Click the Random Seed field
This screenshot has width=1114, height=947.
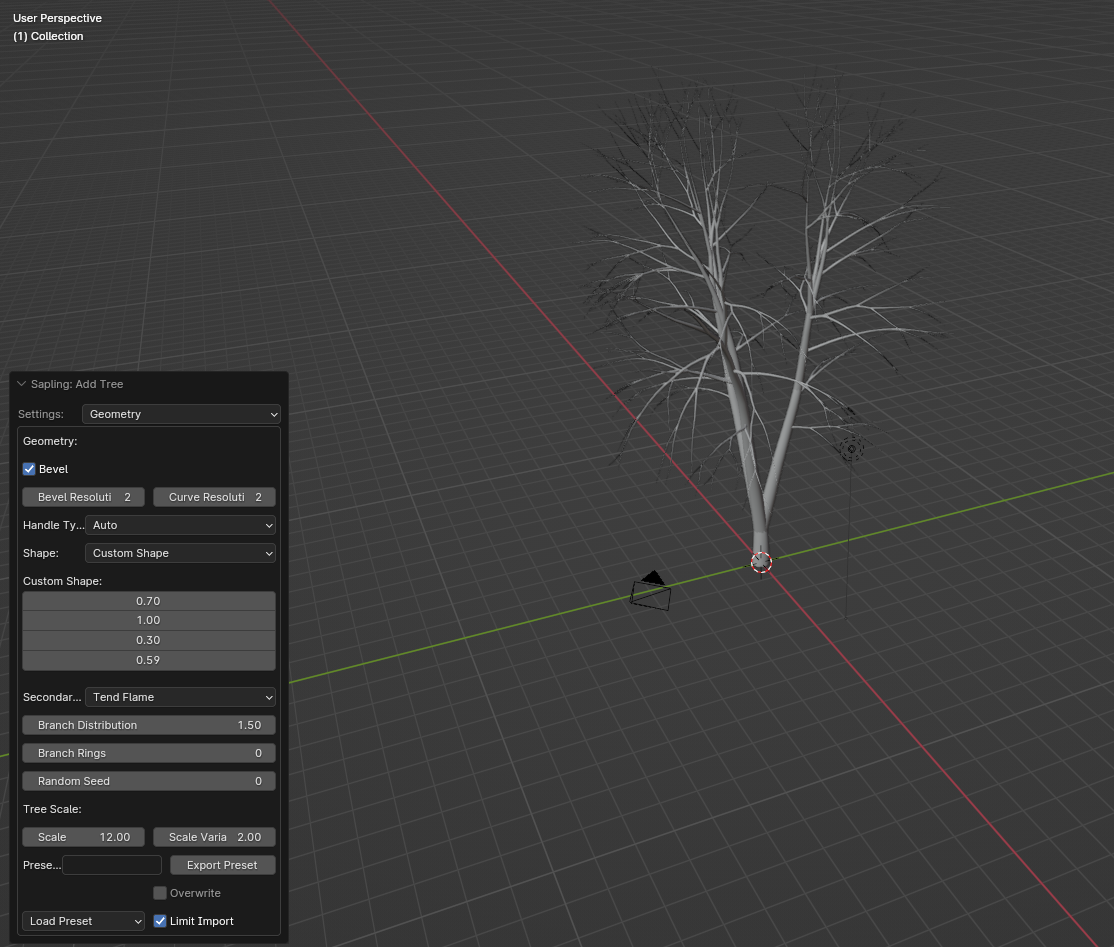coord(148,781)
